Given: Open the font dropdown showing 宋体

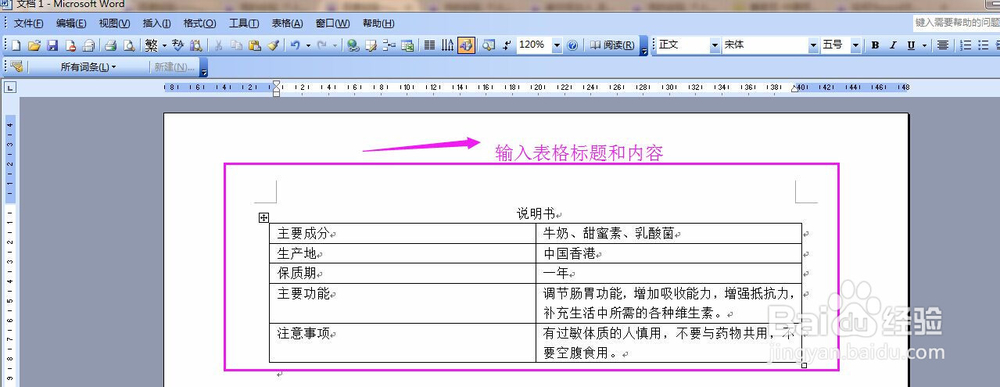Looking at the screenshot, I should pos(813,45).
